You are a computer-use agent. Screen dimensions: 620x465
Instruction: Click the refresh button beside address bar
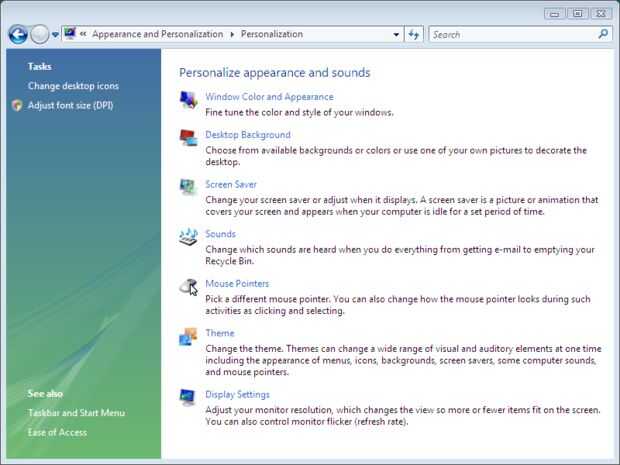tap(414, 34)
